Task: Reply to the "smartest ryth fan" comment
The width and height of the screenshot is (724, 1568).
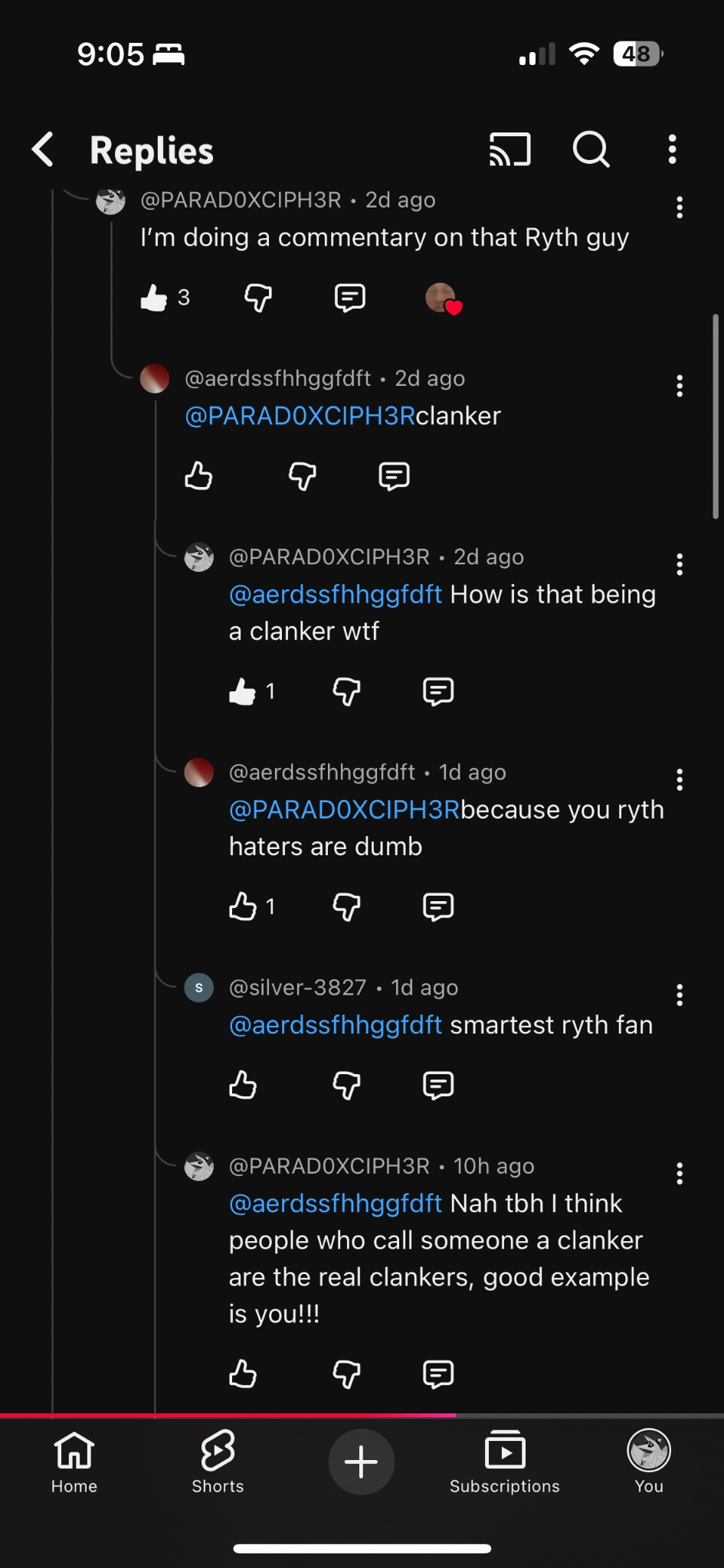Action: [437, 1085]
